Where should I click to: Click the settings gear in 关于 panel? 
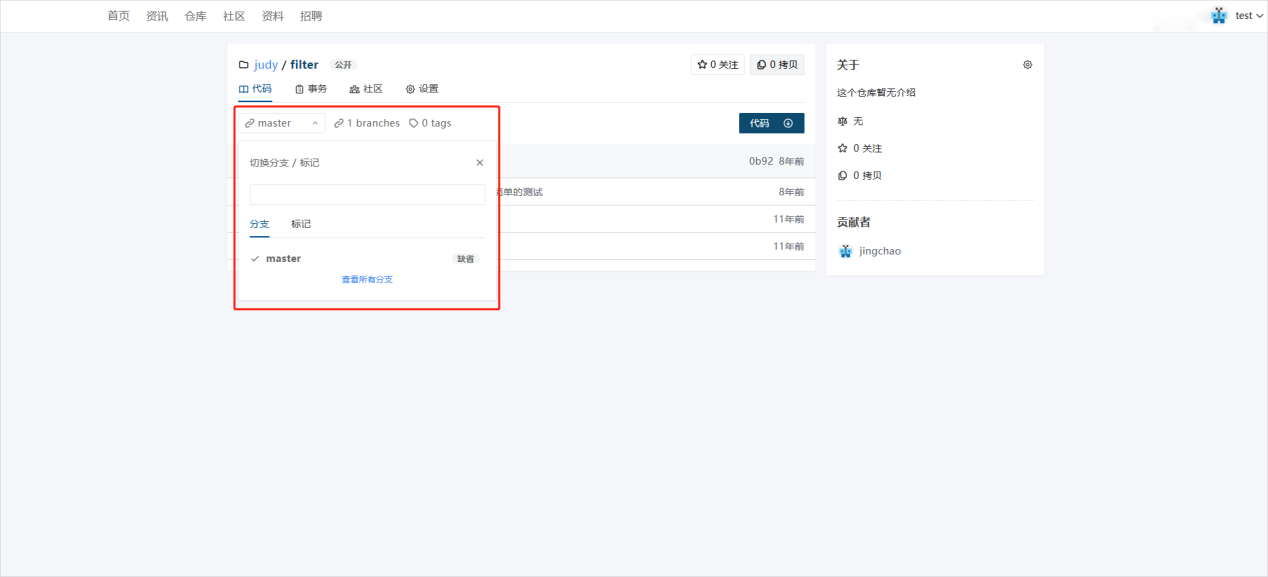[x=1027, y=65]
